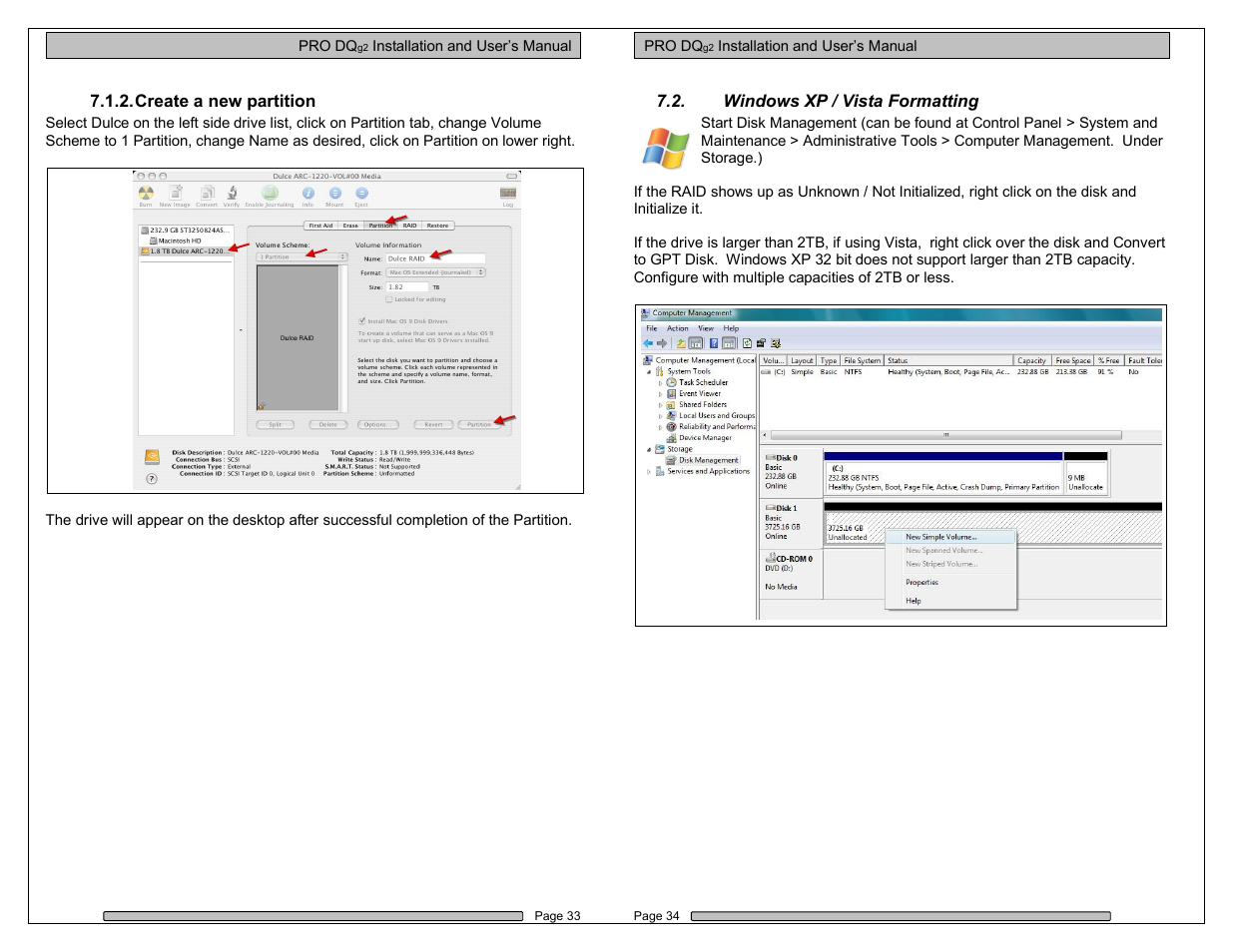Viewport: 1233px width, 952px height.
Task: Select the Dulce RAID partition block
Action: (x=298, y=338)
